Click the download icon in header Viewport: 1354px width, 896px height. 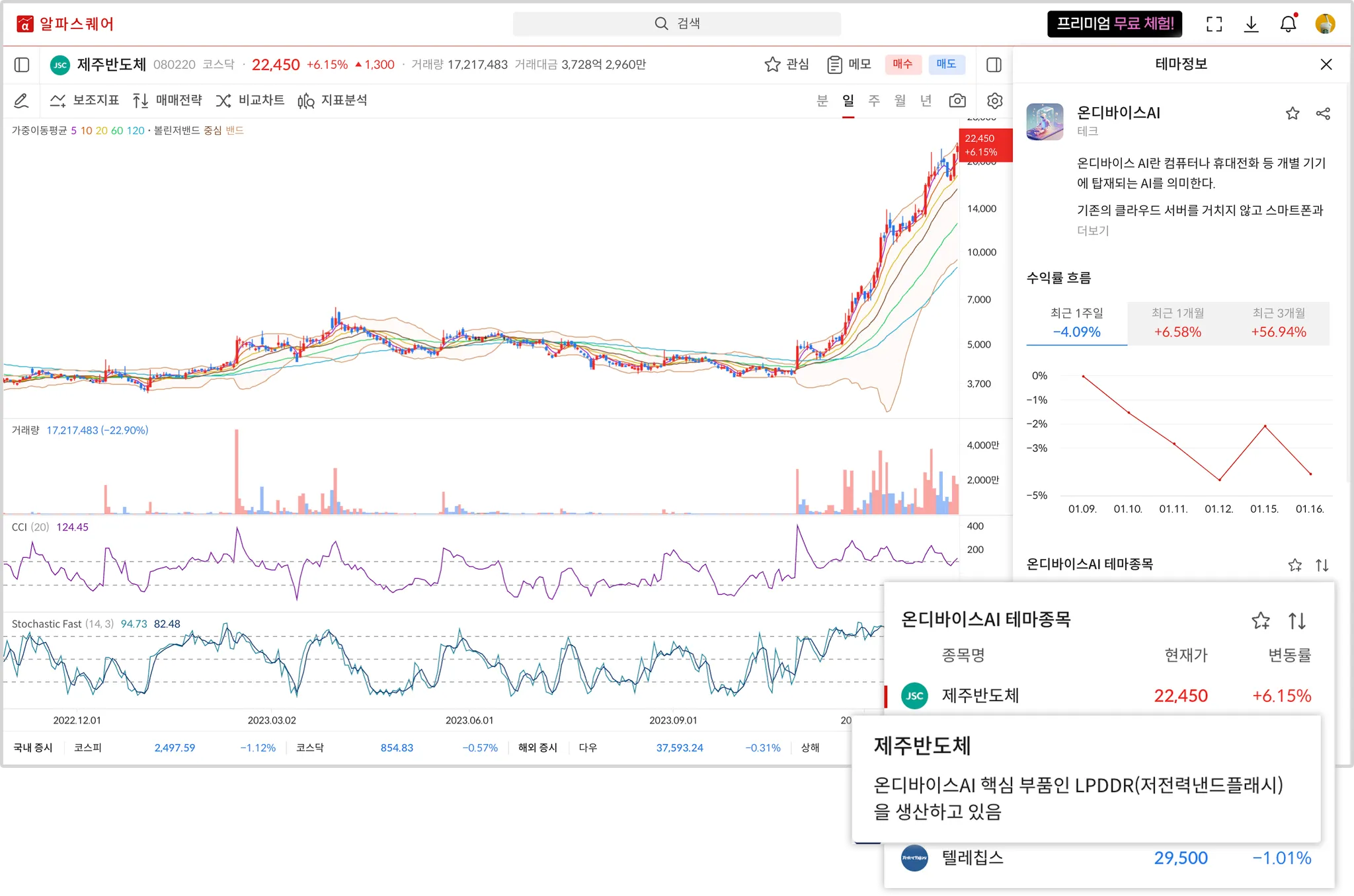coord(1251,24)
